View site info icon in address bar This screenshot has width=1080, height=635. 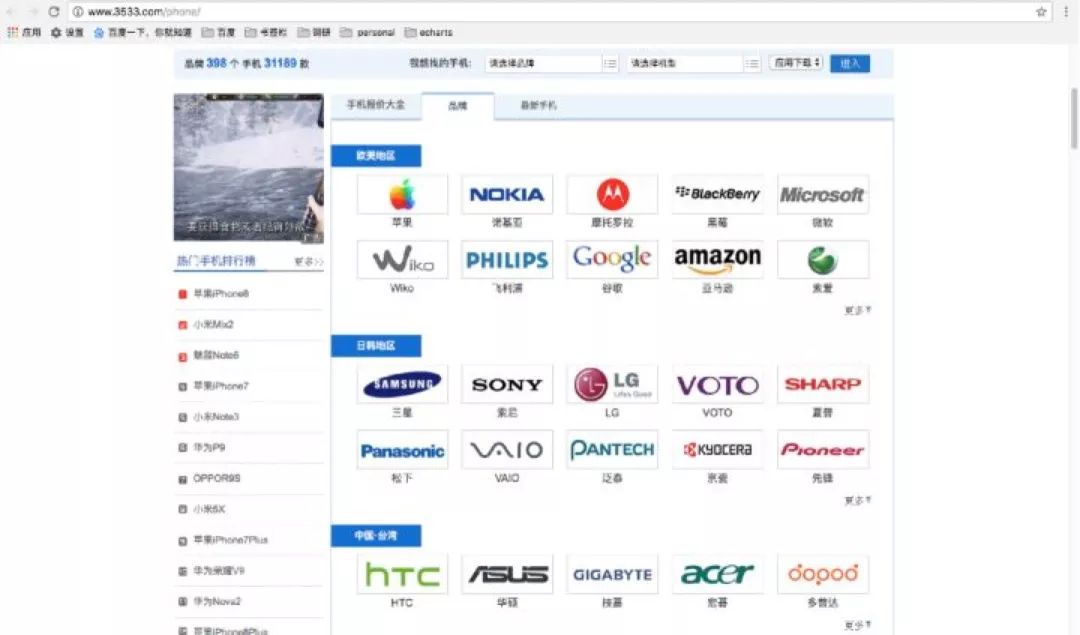pos(78,12)
